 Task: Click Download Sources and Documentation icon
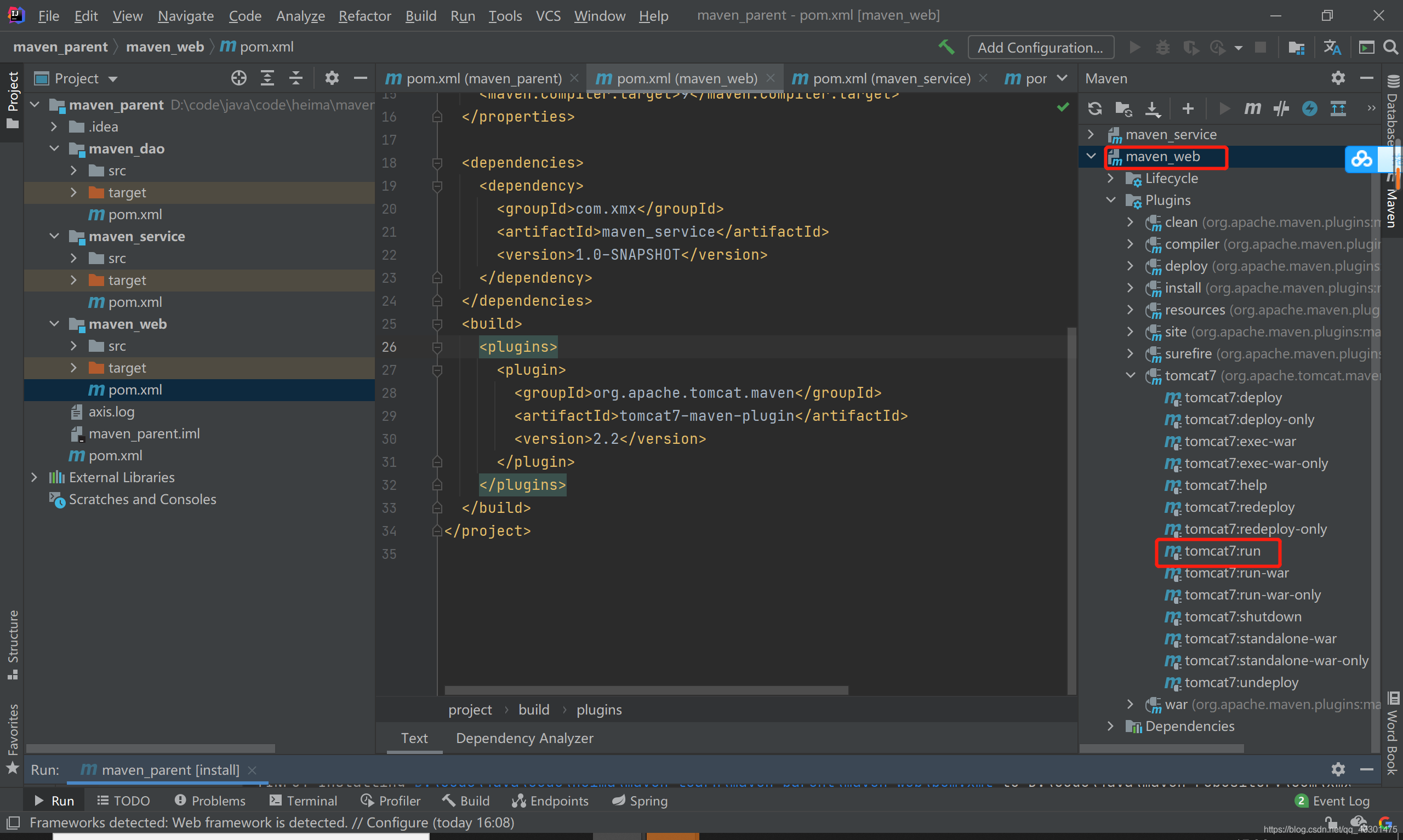pyautogui.click(x=1153, y=108)
